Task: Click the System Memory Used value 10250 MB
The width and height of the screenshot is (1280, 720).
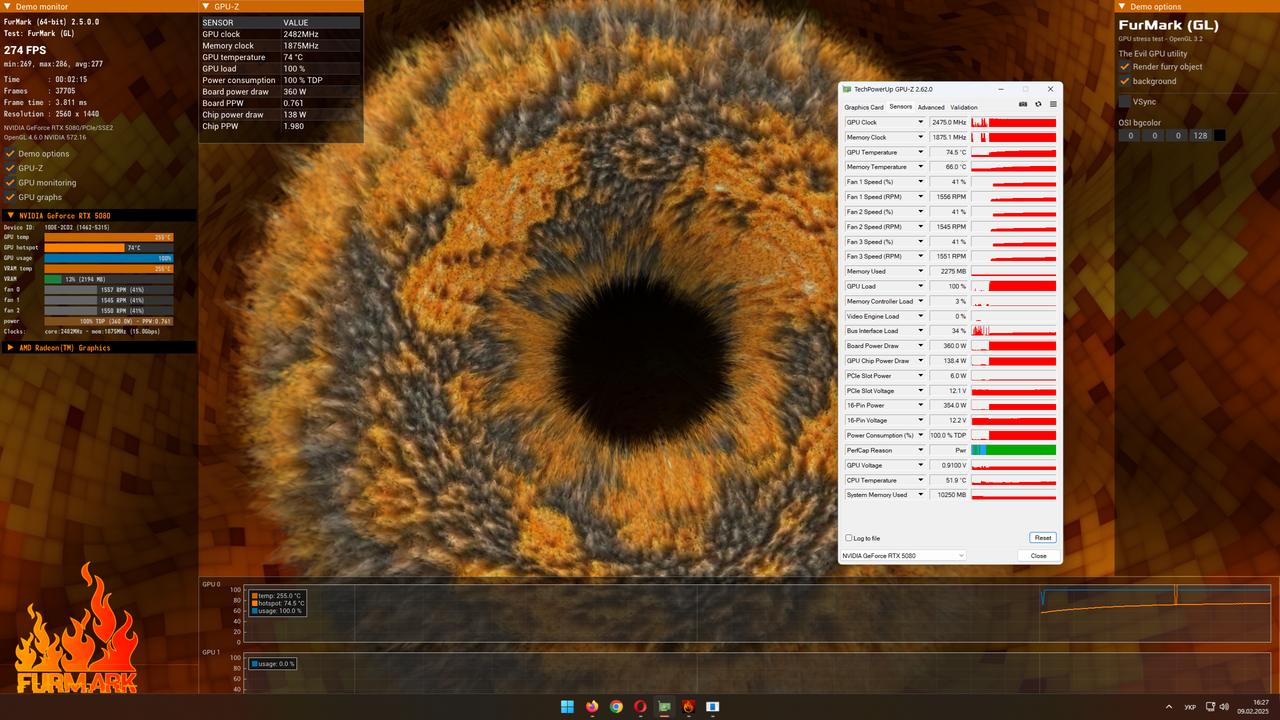Action: click(x=949, y=495)
